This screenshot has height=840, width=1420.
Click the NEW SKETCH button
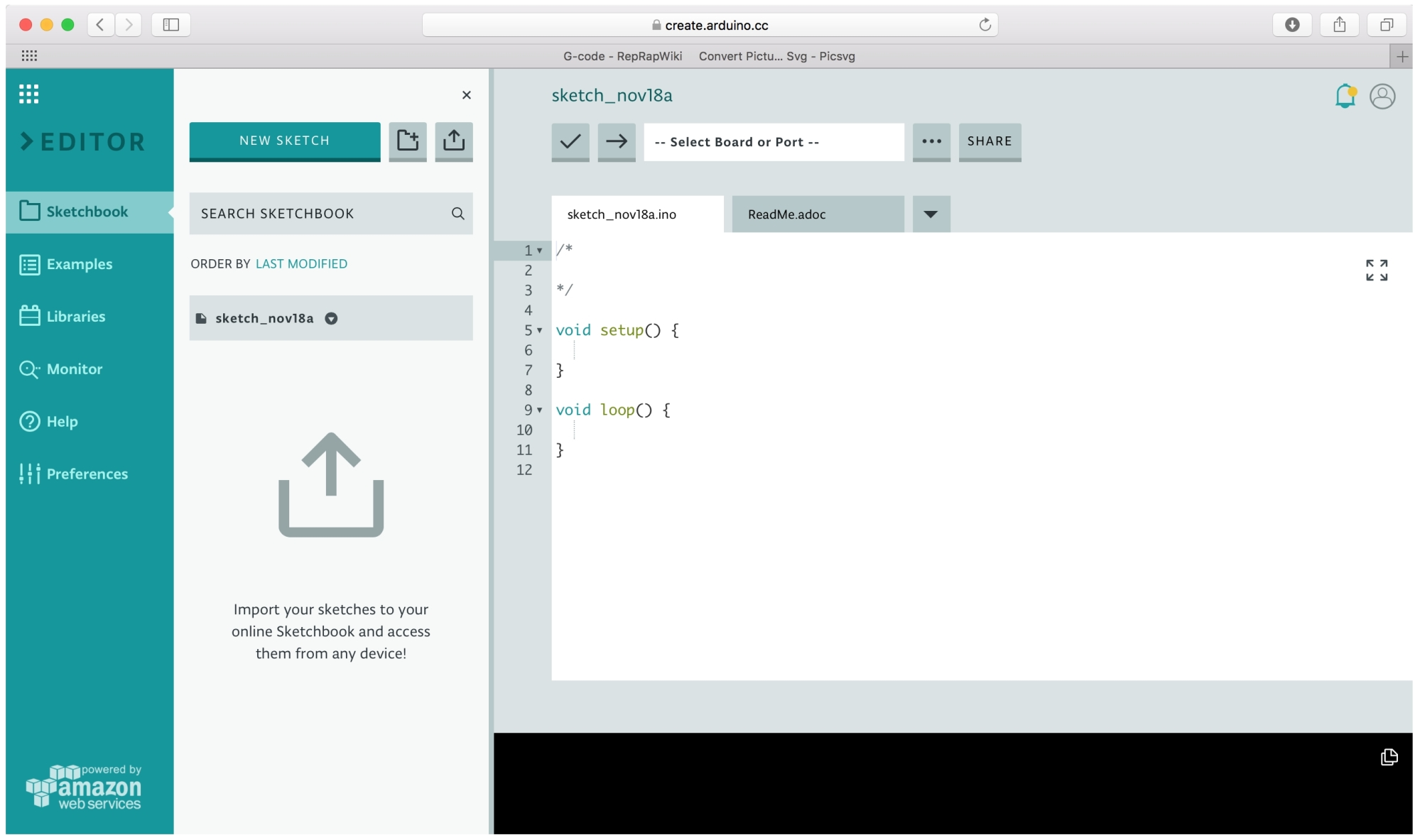coord(284,141)
